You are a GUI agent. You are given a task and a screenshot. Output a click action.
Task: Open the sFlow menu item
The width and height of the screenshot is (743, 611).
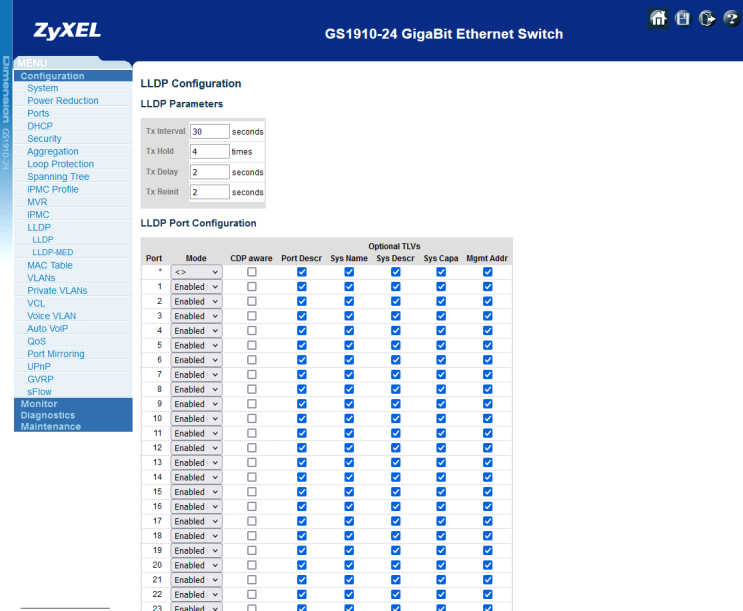(39, 392)
